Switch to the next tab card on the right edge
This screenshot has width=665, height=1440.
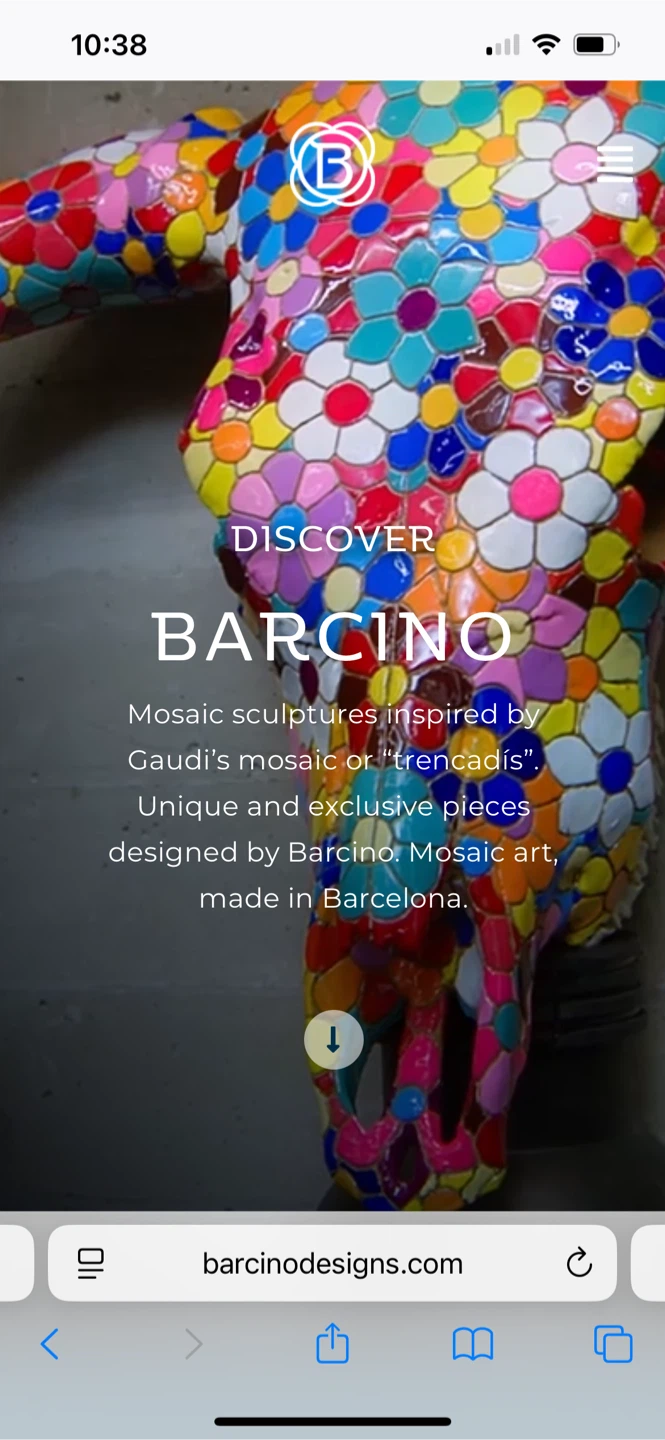(x=649, y=1263)
